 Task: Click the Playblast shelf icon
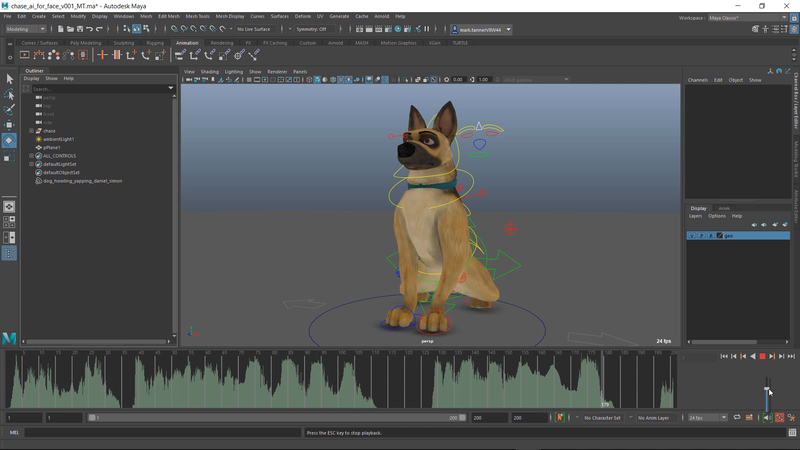[24, 55]
